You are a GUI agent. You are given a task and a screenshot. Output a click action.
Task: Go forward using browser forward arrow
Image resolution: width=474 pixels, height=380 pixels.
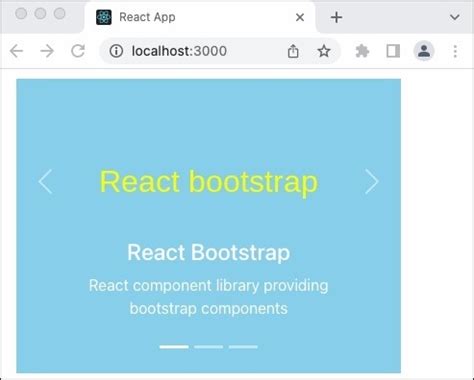pyautogui.click(x=47, y=51)
